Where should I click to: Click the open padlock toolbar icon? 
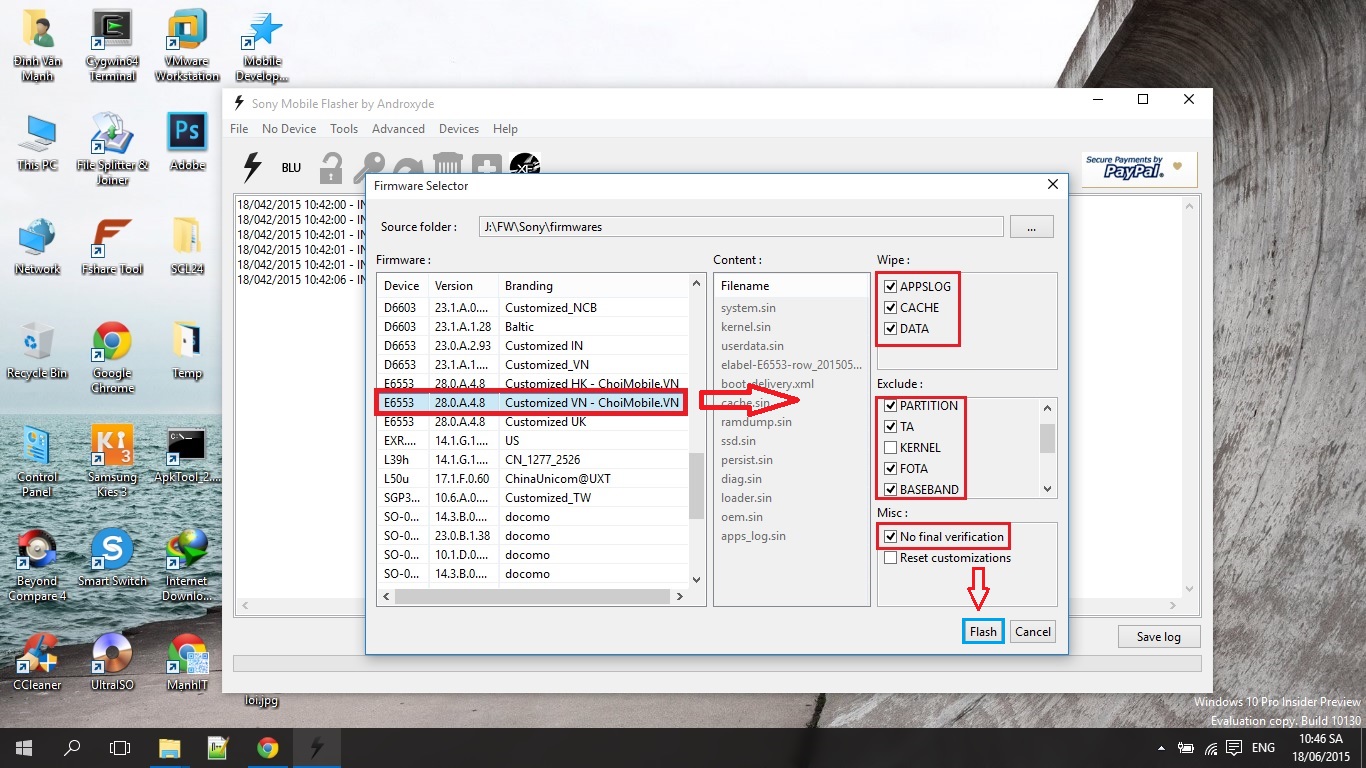pos(330,168)
